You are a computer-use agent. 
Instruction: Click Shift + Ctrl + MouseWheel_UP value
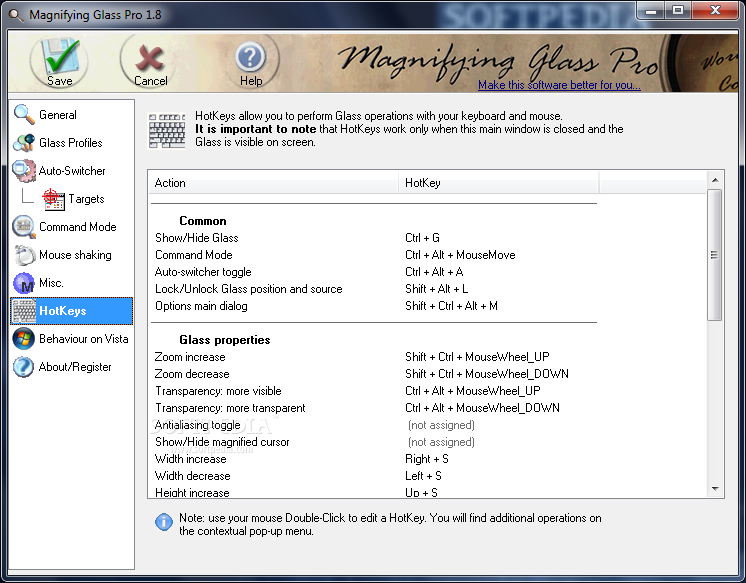click(x=477, y=357)
